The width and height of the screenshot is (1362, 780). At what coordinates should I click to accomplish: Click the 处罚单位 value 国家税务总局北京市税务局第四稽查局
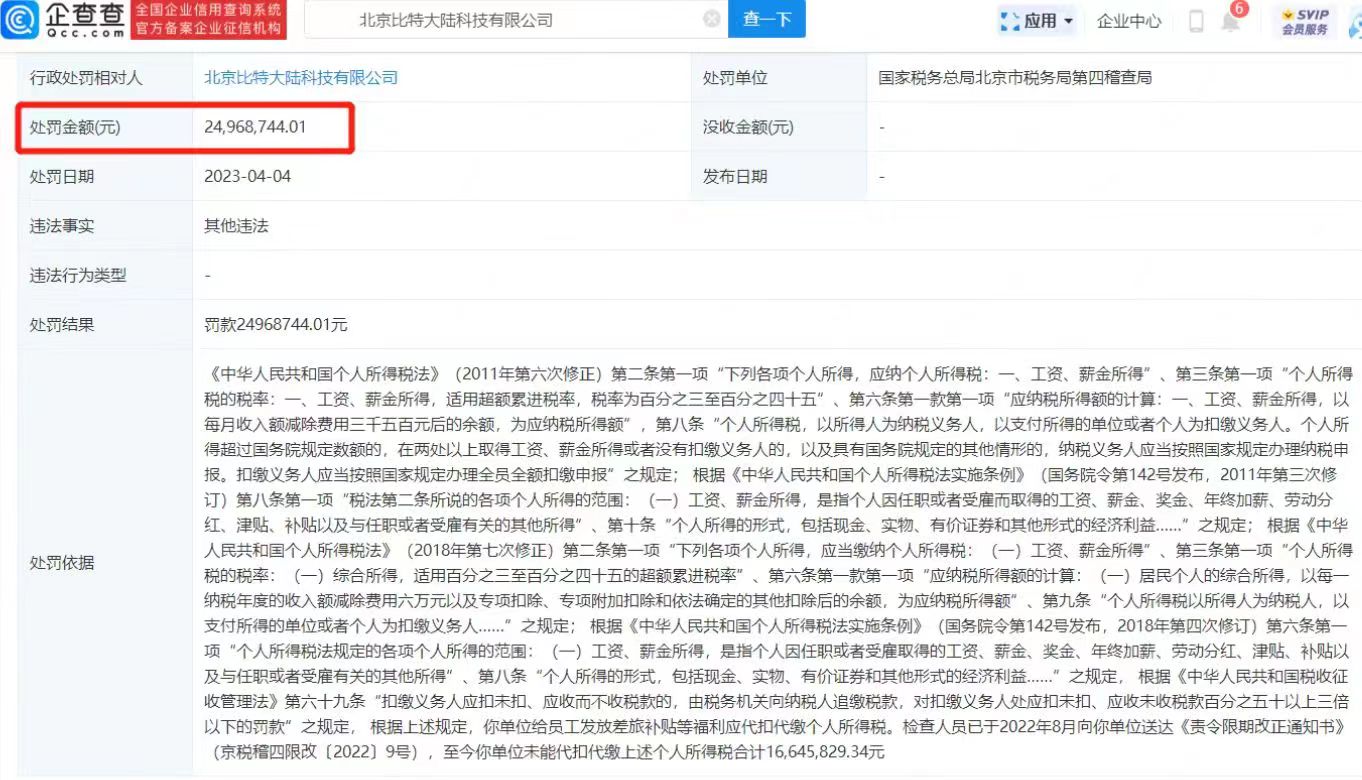(1015, 77)
